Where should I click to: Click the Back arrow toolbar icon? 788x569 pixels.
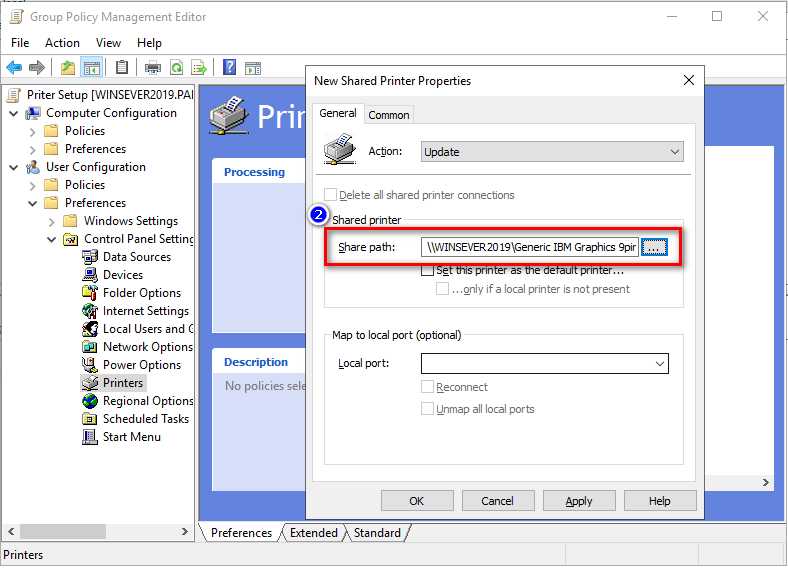(14, 67)
